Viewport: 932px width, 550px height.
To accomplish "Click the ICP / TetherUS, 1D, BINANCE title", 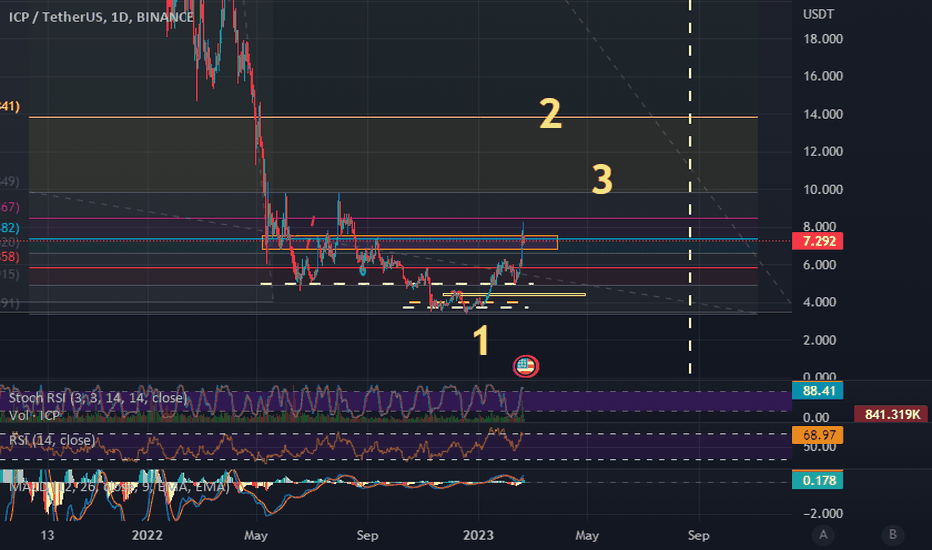I will [x=101, y=17].
